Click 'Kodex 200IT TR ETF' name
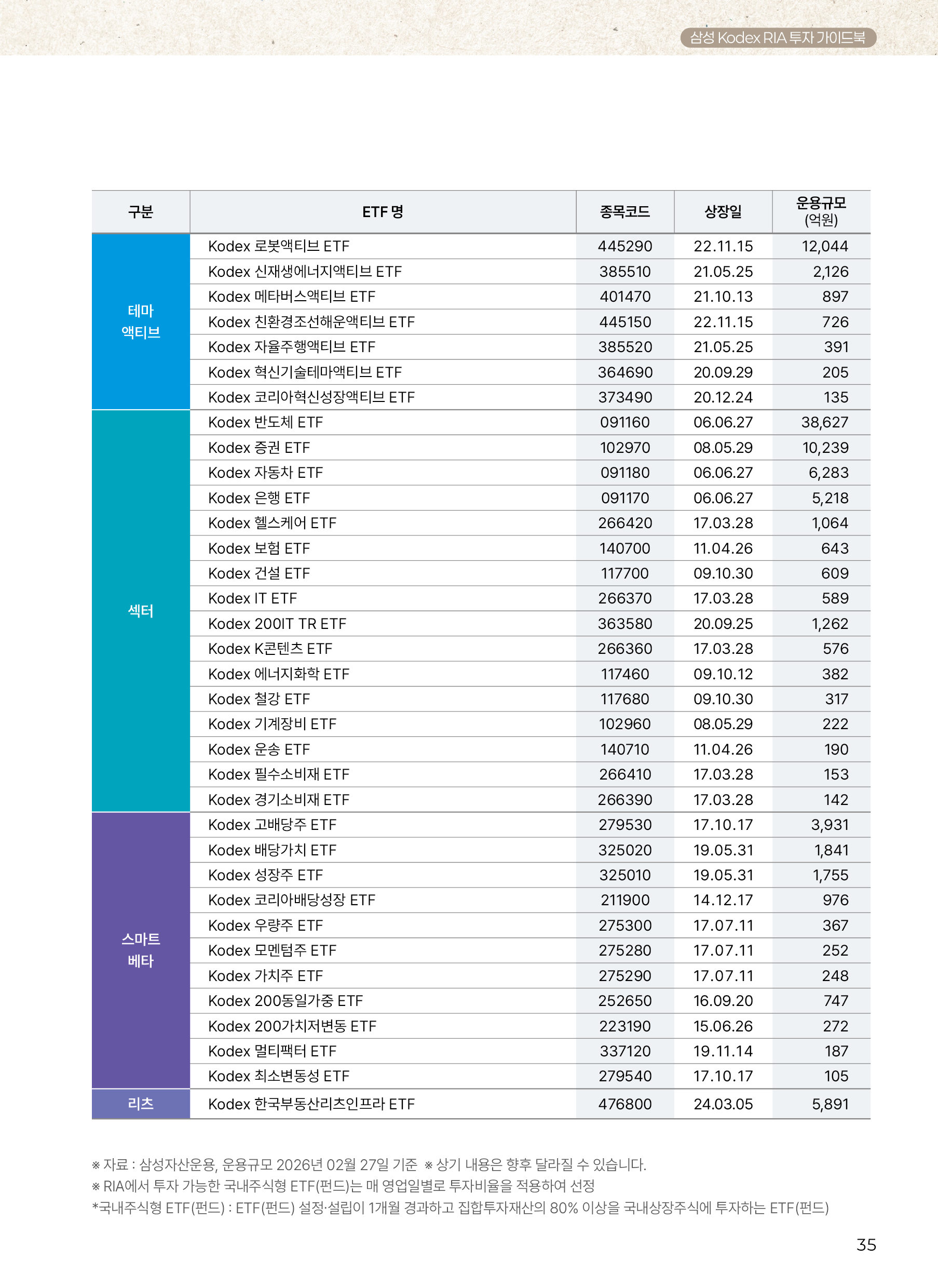This screenshot has height=1288, width=938. click(277, 624)
